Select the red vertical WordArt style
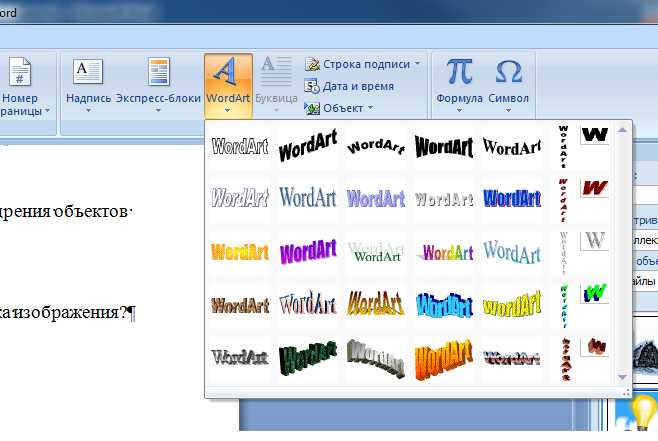Image resolution: width=658 pixels, height=441 pixels. pos(564,200)
